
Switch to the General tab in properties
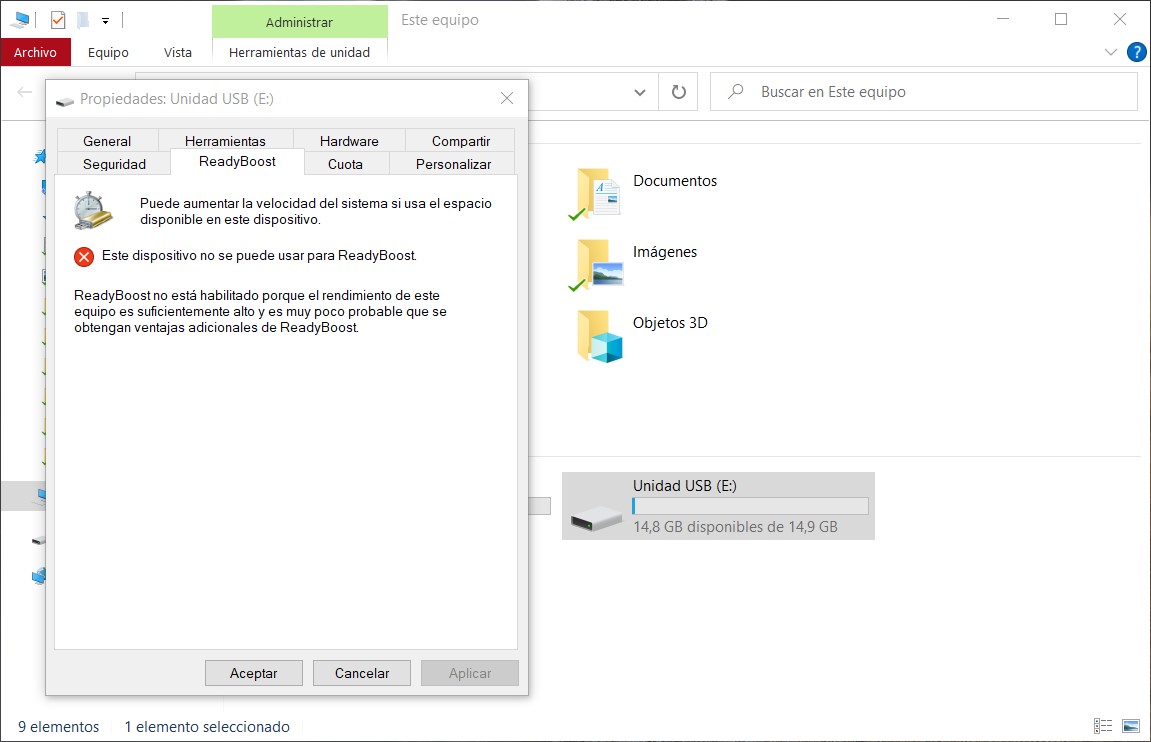(x=107, y=141)
